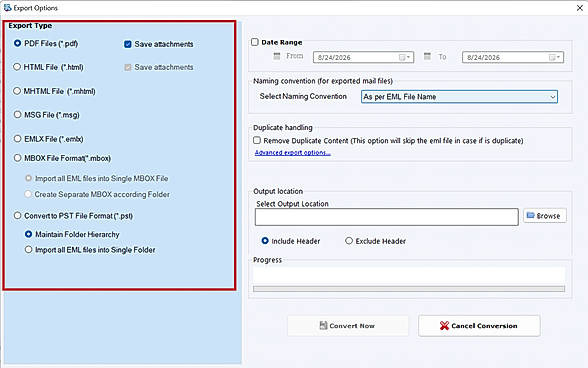
Task: Select Import all EML files into Single MBOX File
Action: (x=28, y=178)
